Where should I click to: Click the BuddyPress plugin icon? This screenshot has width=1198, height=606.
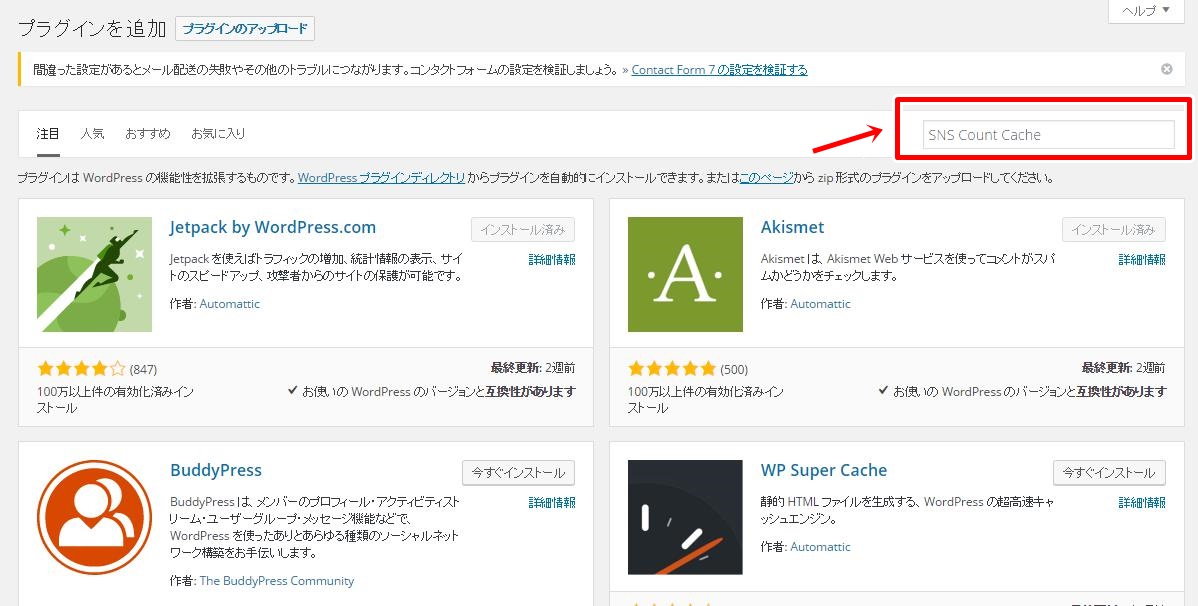pyautogui.click(x=95, y=517)
